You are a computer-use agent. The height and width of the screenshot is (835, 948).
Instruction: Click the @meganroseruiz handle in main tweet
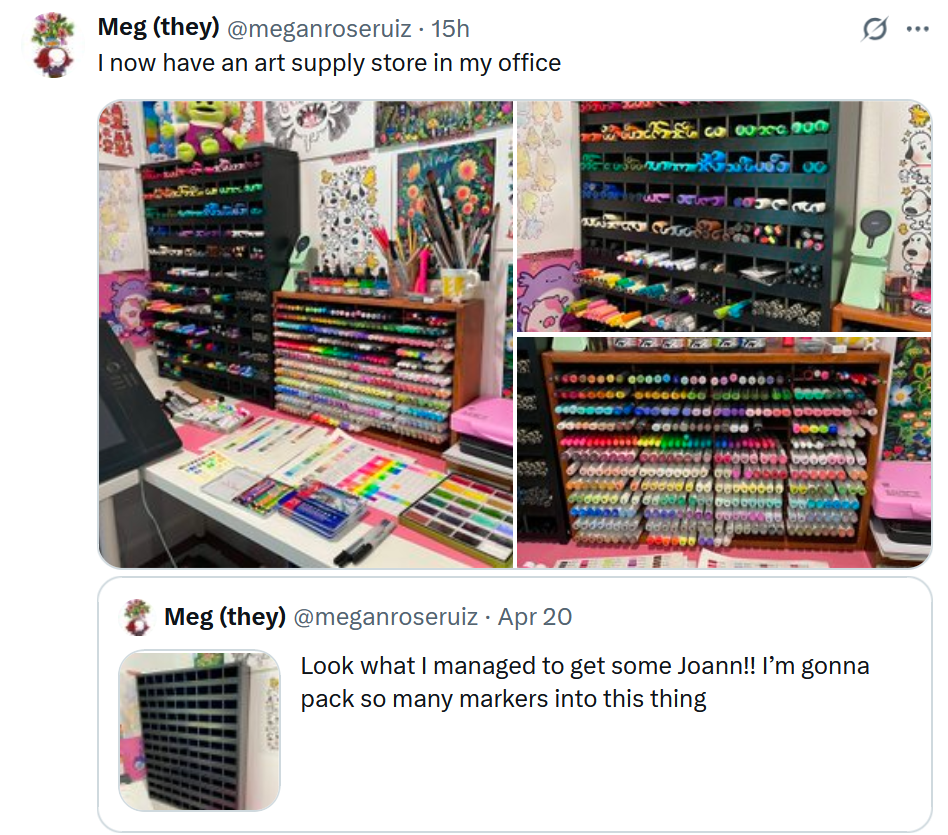pos(319,28)
